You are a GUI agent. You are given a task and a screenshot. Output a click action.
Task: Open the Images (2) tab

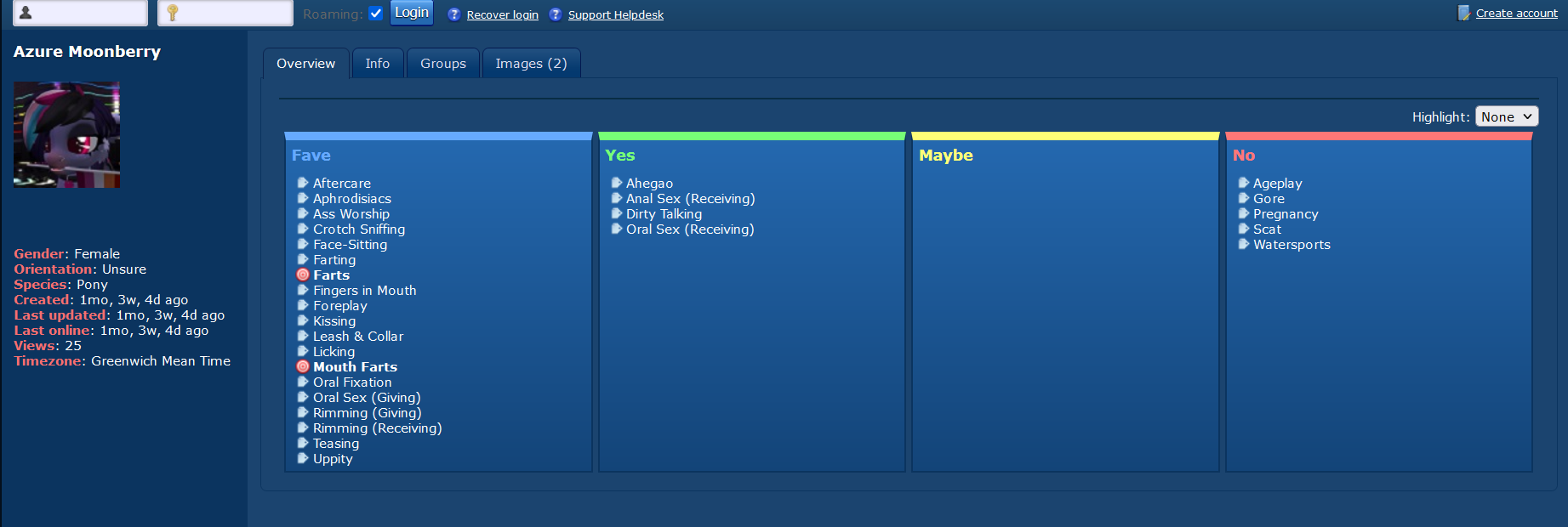click(x=532, y=64)
